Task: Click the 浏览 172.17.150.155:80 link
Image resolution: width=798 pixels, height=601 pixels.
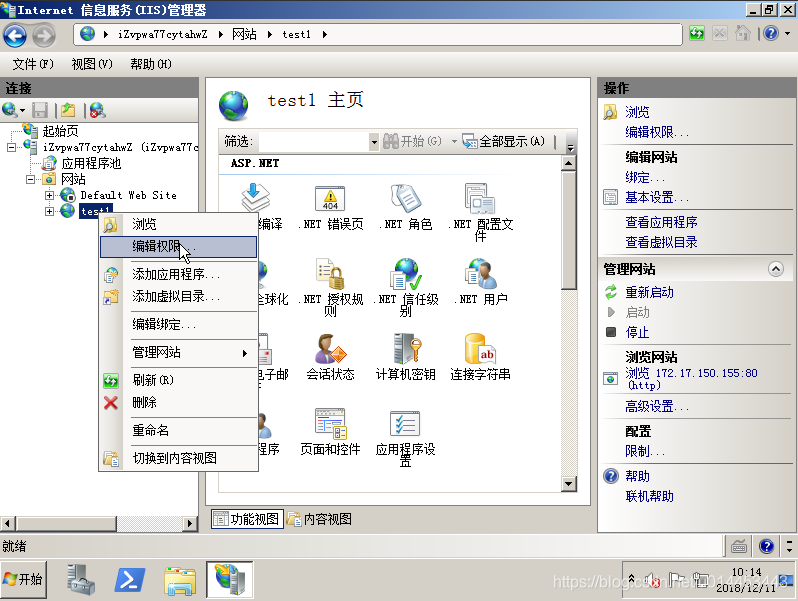Action: pyautogui.click(x=691, y=379)
